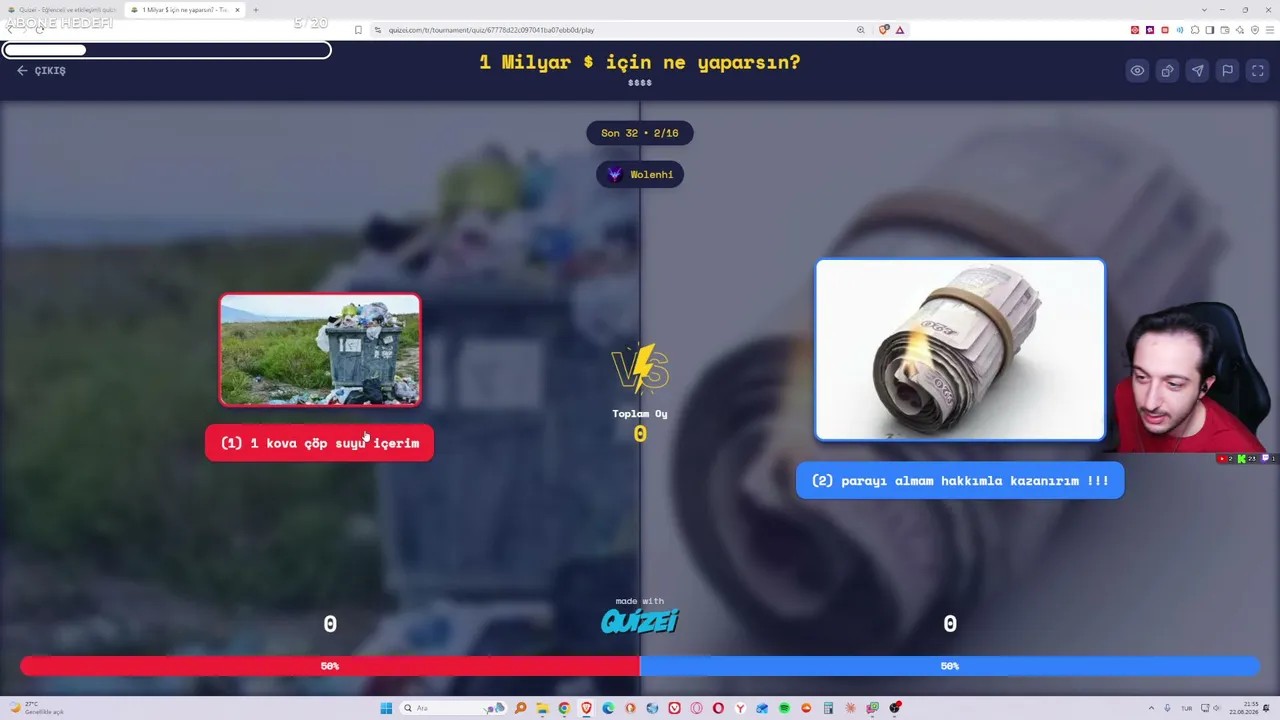
Task: Switch to the first Quizei browser tab
Action: coord(62,10)
